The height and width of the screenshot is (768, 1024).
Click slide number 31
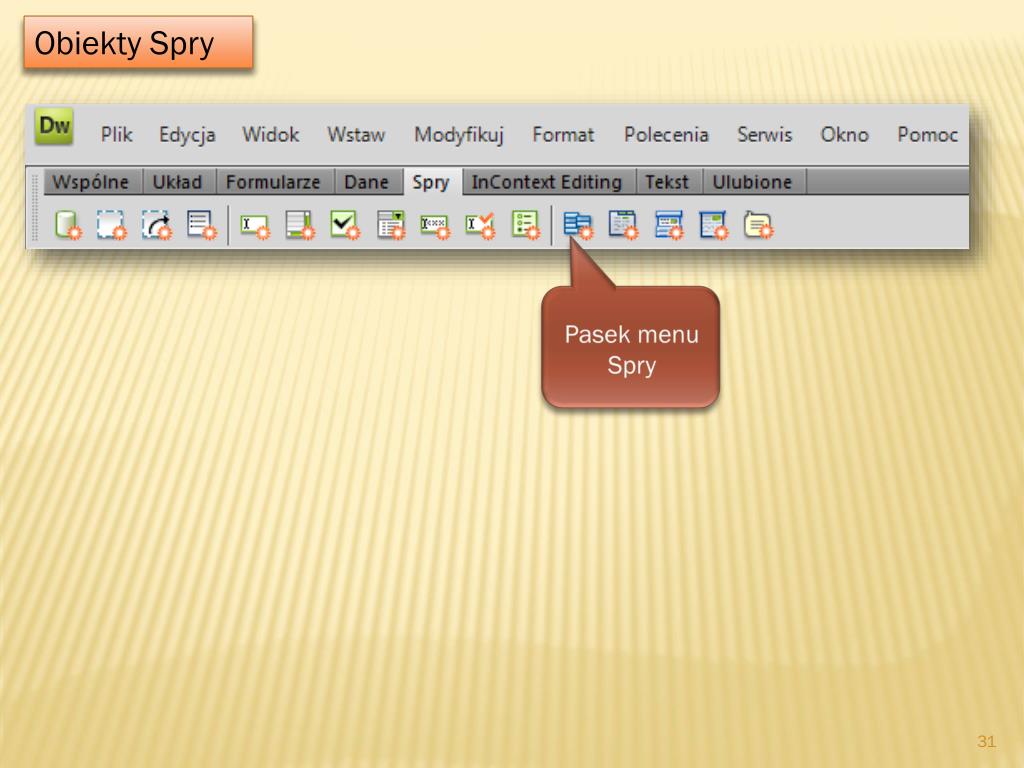tap(986, 741)
